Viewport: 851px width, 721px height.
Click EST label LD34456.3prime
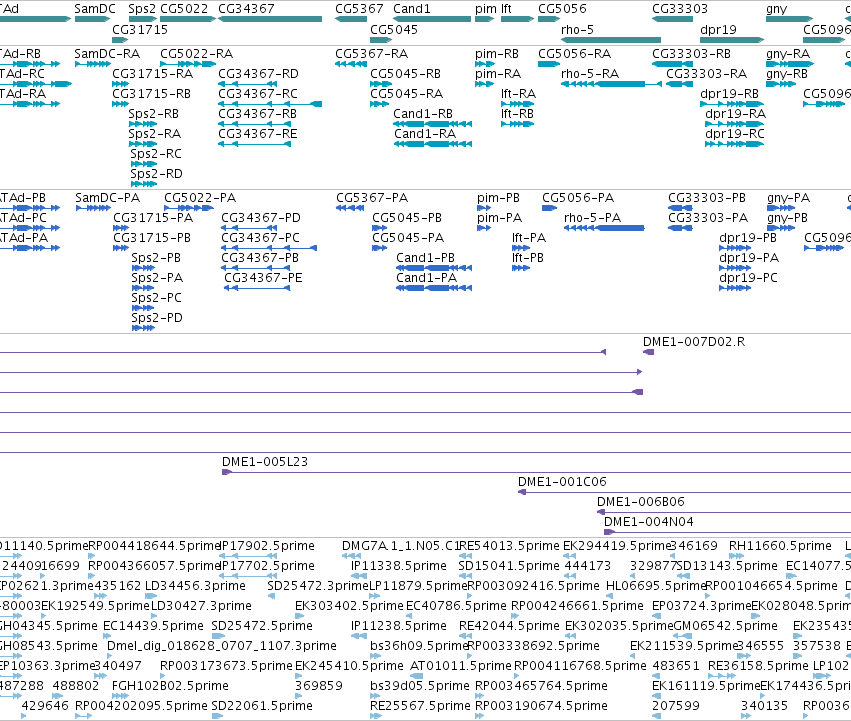(x=195, y=585)
